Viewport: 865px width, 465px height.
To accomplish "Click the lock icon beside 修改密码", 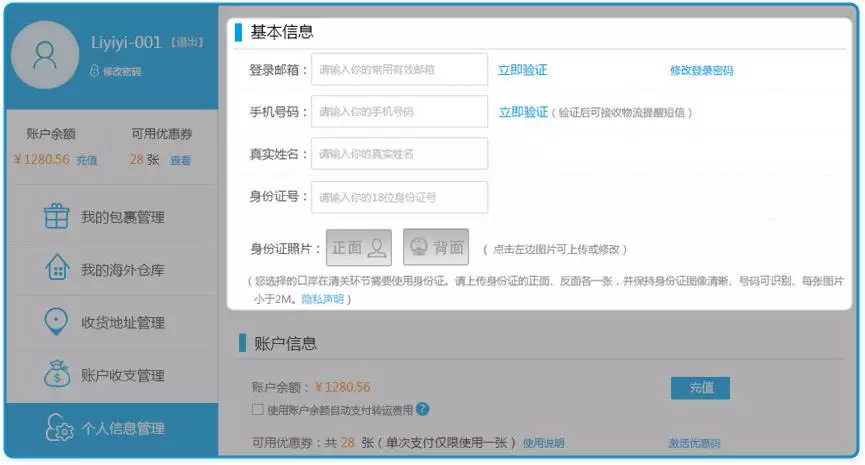I will pyautogui.click(x=94, y=71).
